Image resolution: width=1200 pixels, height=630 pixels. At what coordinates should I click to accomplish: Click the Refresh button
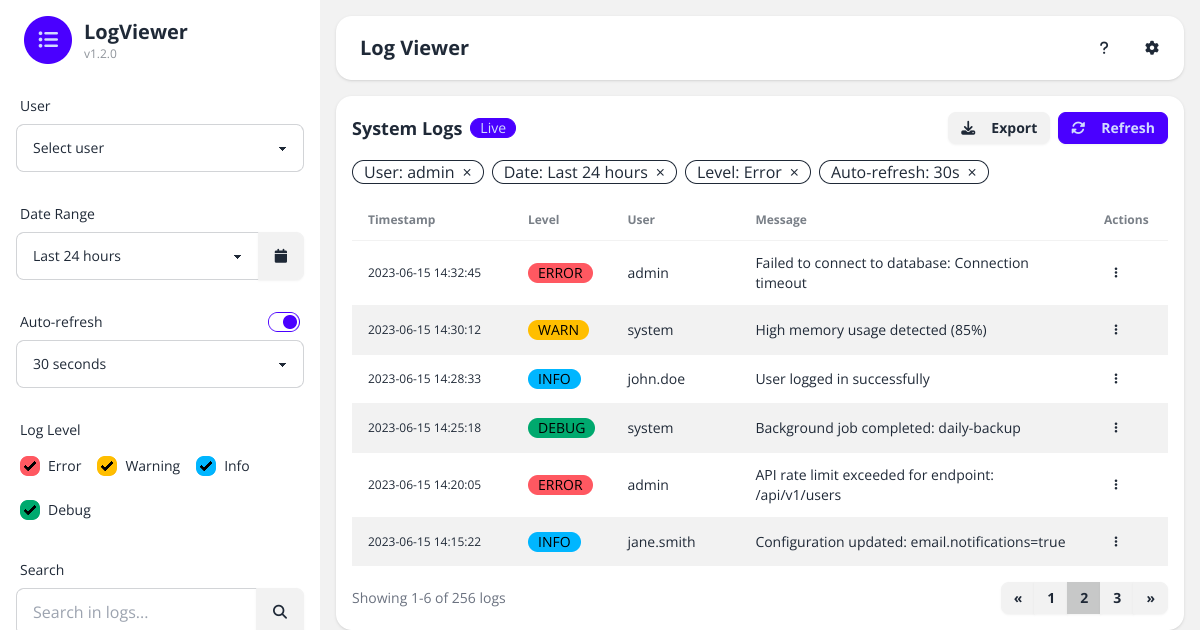[1112, 128]
